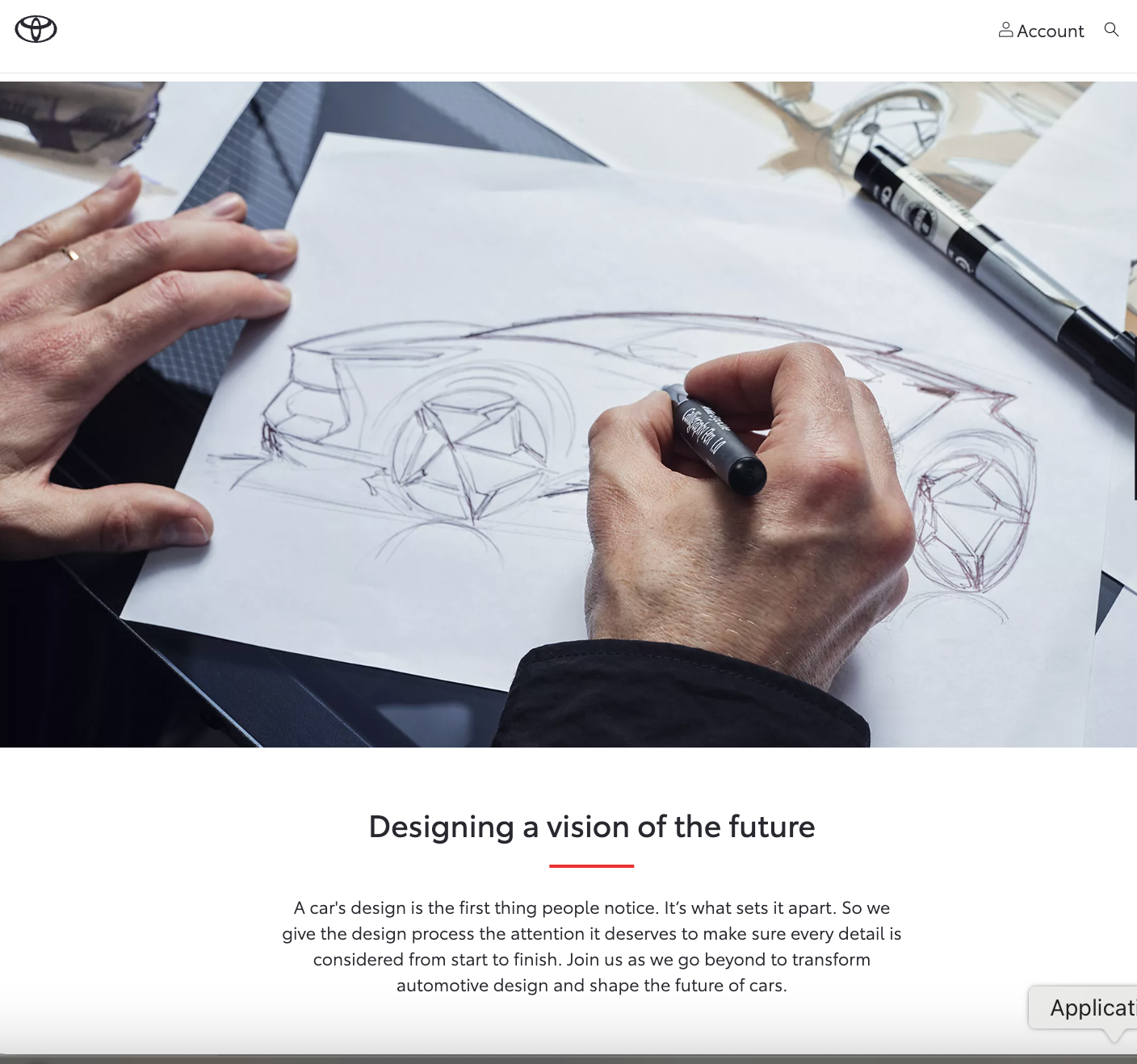Click the "Applicati" dock tooltip bubble
Screen dimensions: 1137x1064
[x=1084, y=1007]
